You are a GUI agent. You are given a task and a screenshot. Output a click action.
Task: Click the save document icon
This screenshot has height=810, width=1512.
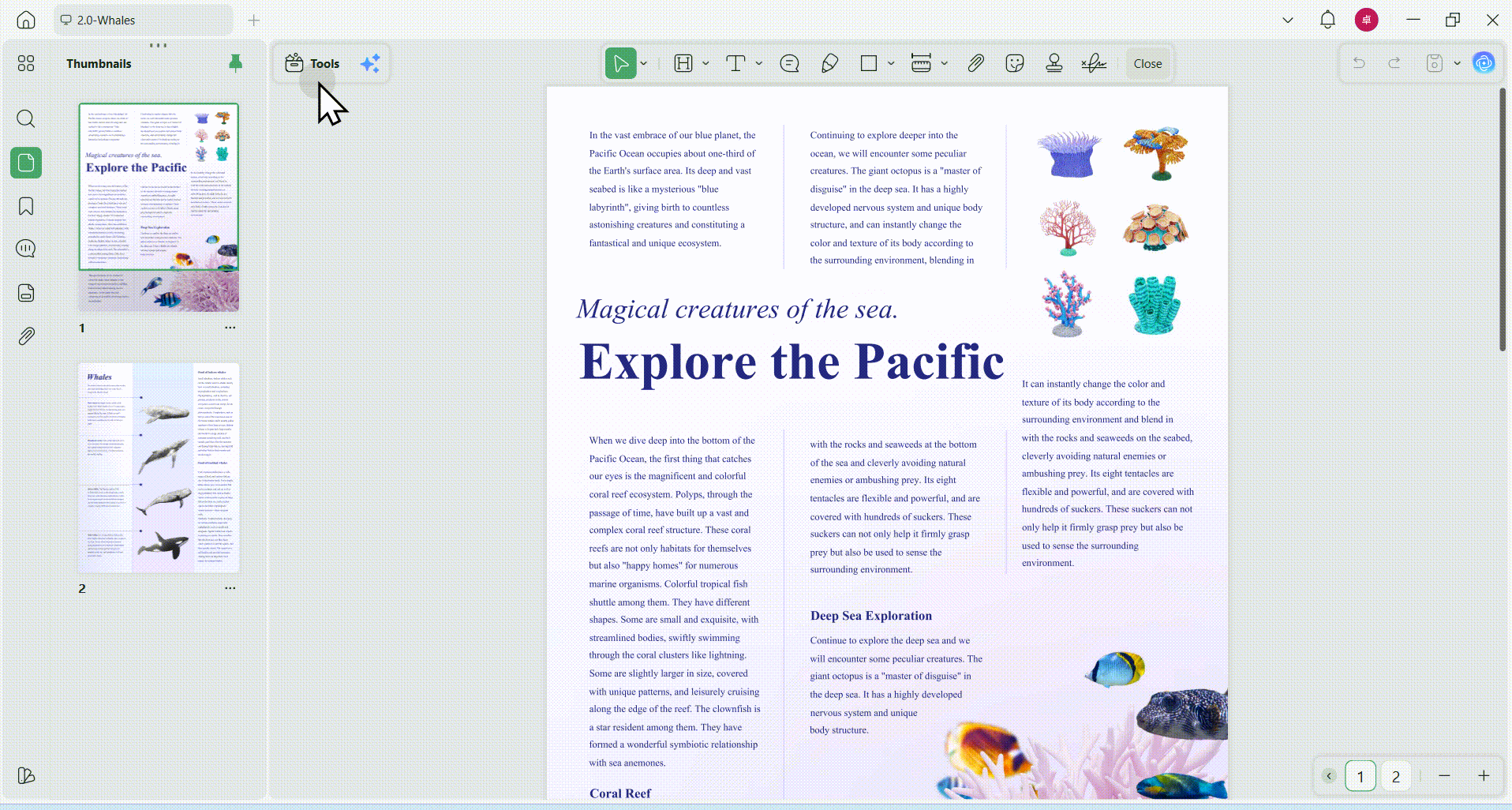coord(1435,63)
